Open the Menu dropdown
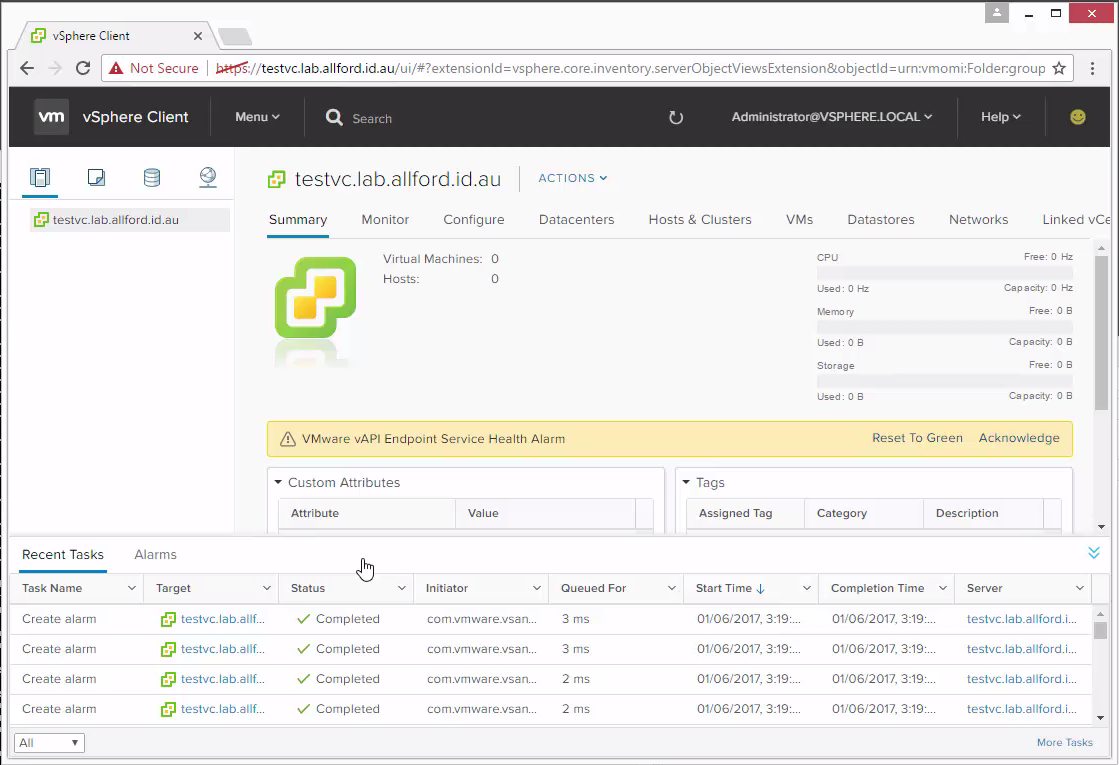The height and width of the screenshot is (765, 1119). click(257, 116)
